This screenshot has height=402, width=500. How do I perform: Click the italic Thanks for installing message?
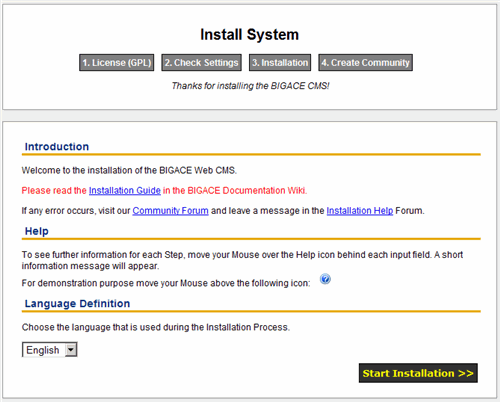[x=250, y=86]
